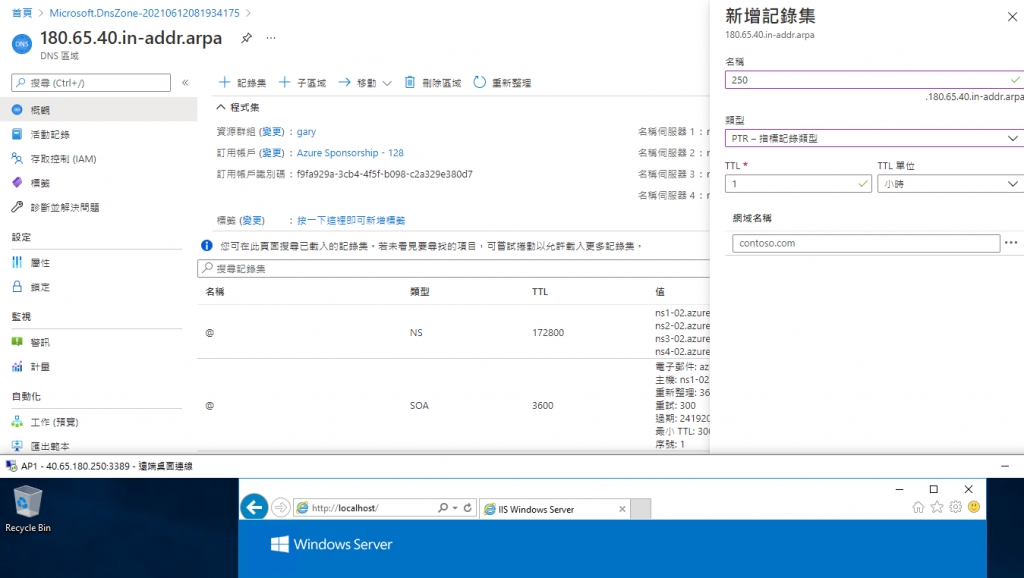Click the record set search field
The width and height of the screenshot is (1024, 578).
point(453,268)
